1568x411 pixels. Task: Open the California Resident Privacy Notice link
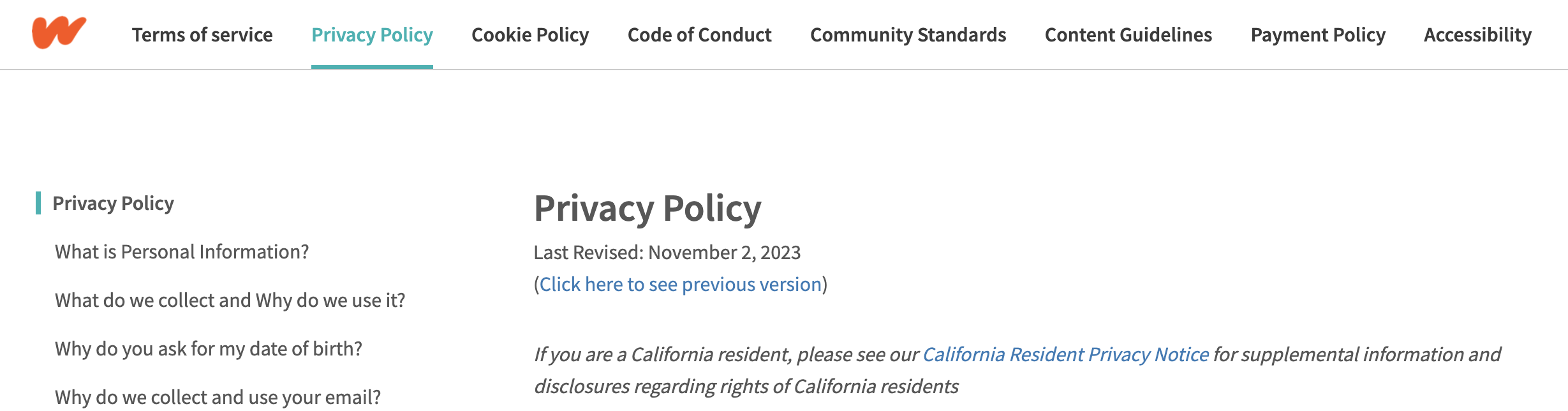(1065, 354)
